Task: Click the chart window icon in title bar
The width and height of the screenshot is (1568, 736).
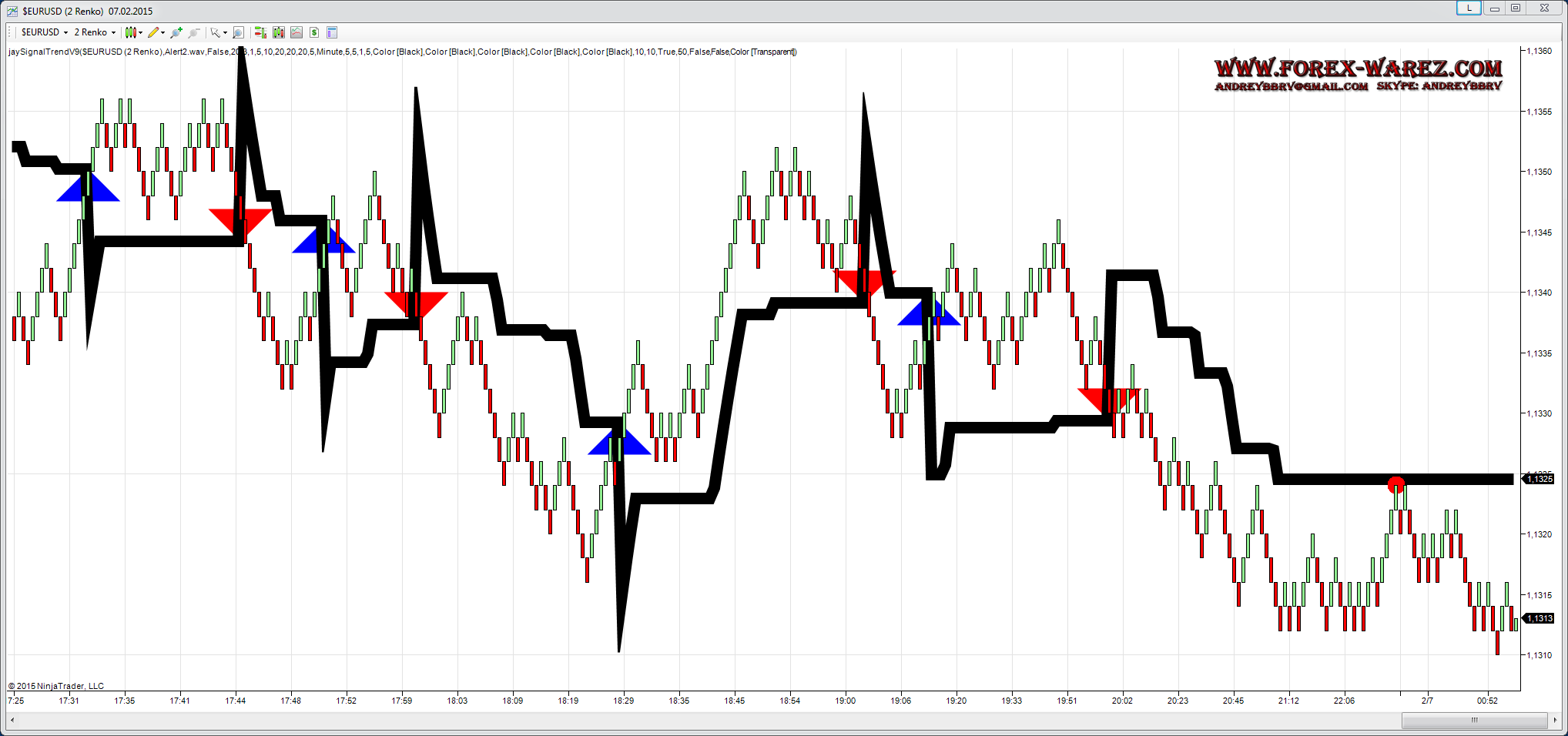Action: tap(12, 11)
